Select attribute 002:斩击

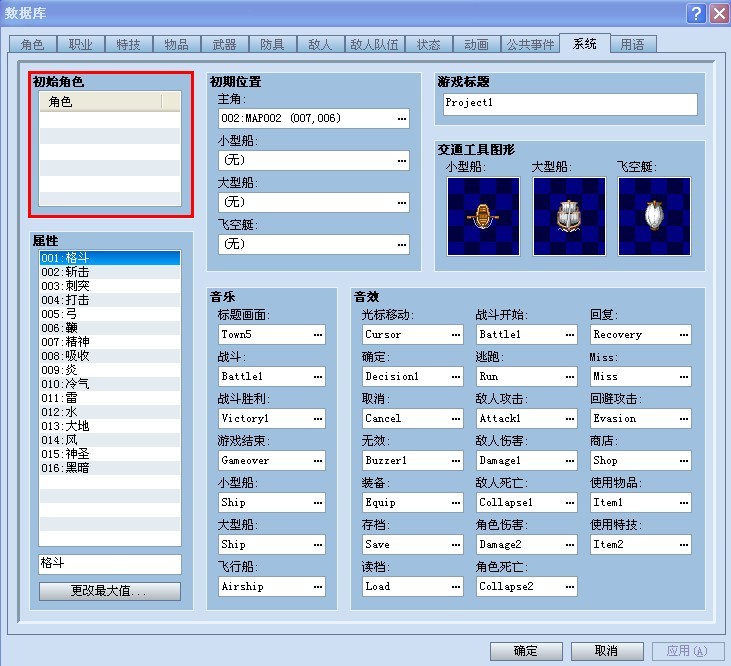coord(110,272)
